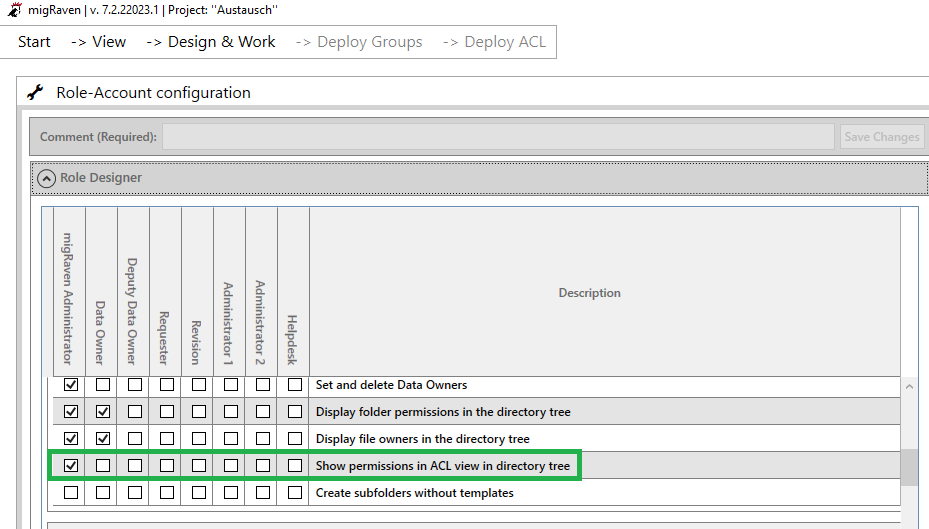This screenshot has width=929, height=529.
Task: Focus the Comment (Required) input field
Action: (498, 137)
